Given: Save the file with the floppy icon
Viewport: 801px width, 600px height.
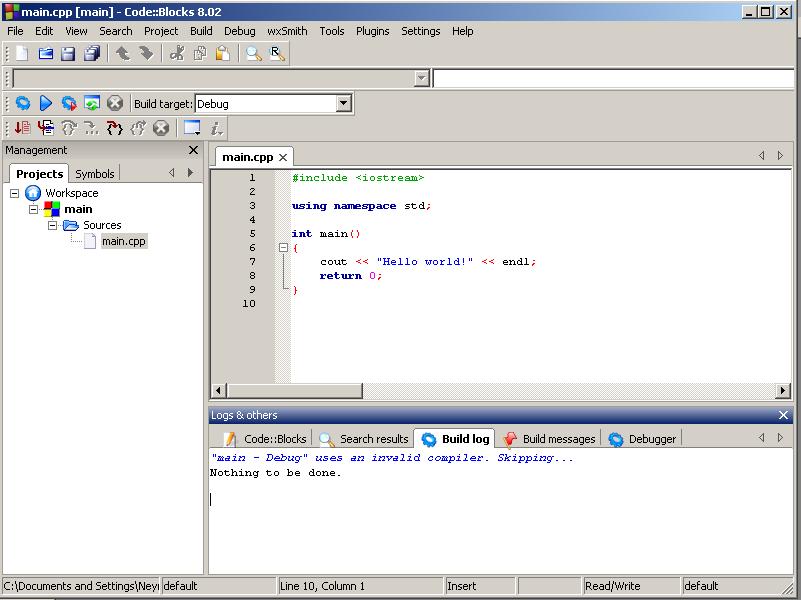Looking at the screenshot, I should click(x=68, y=54).
